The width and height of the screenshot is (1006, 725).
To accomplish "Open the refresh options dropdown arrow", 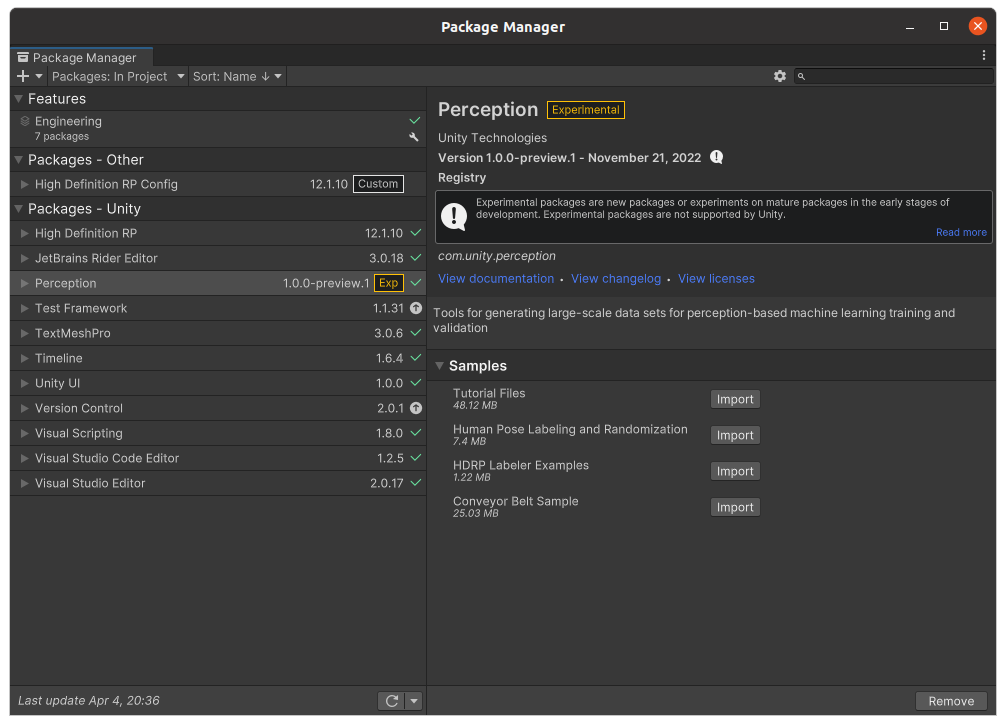I will (x=414, y=701).
